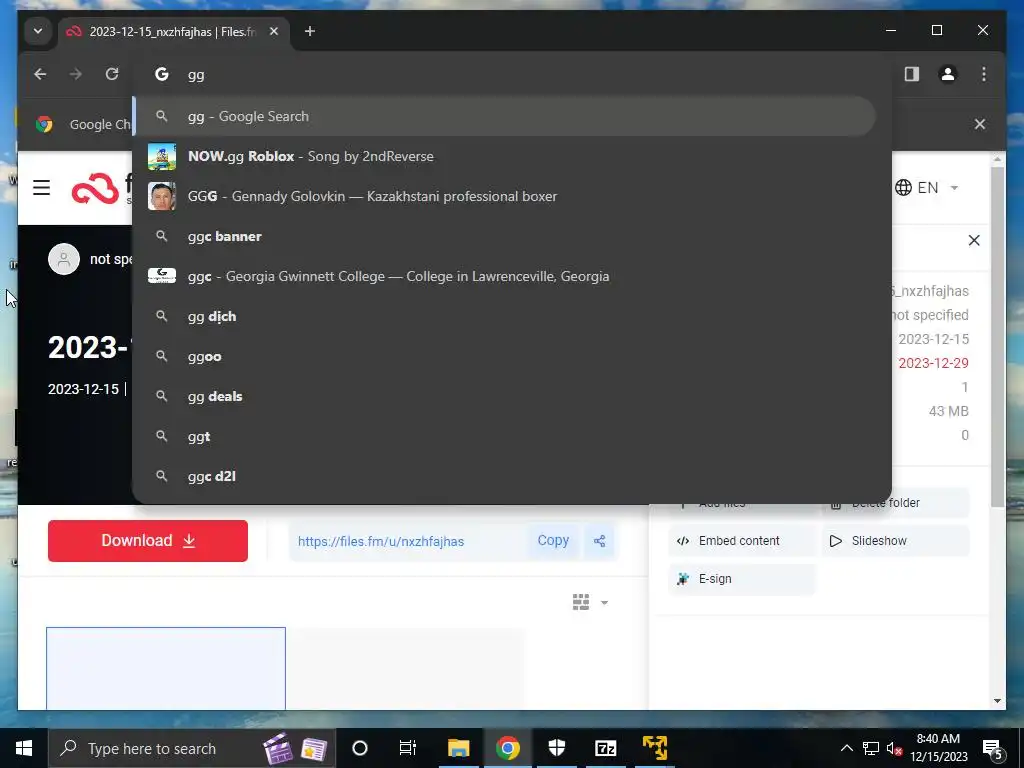Open File Explorer from the taskbar
Image resolution: width=1024 pixels, height=768 pixels.
click(x=458, y=748)
